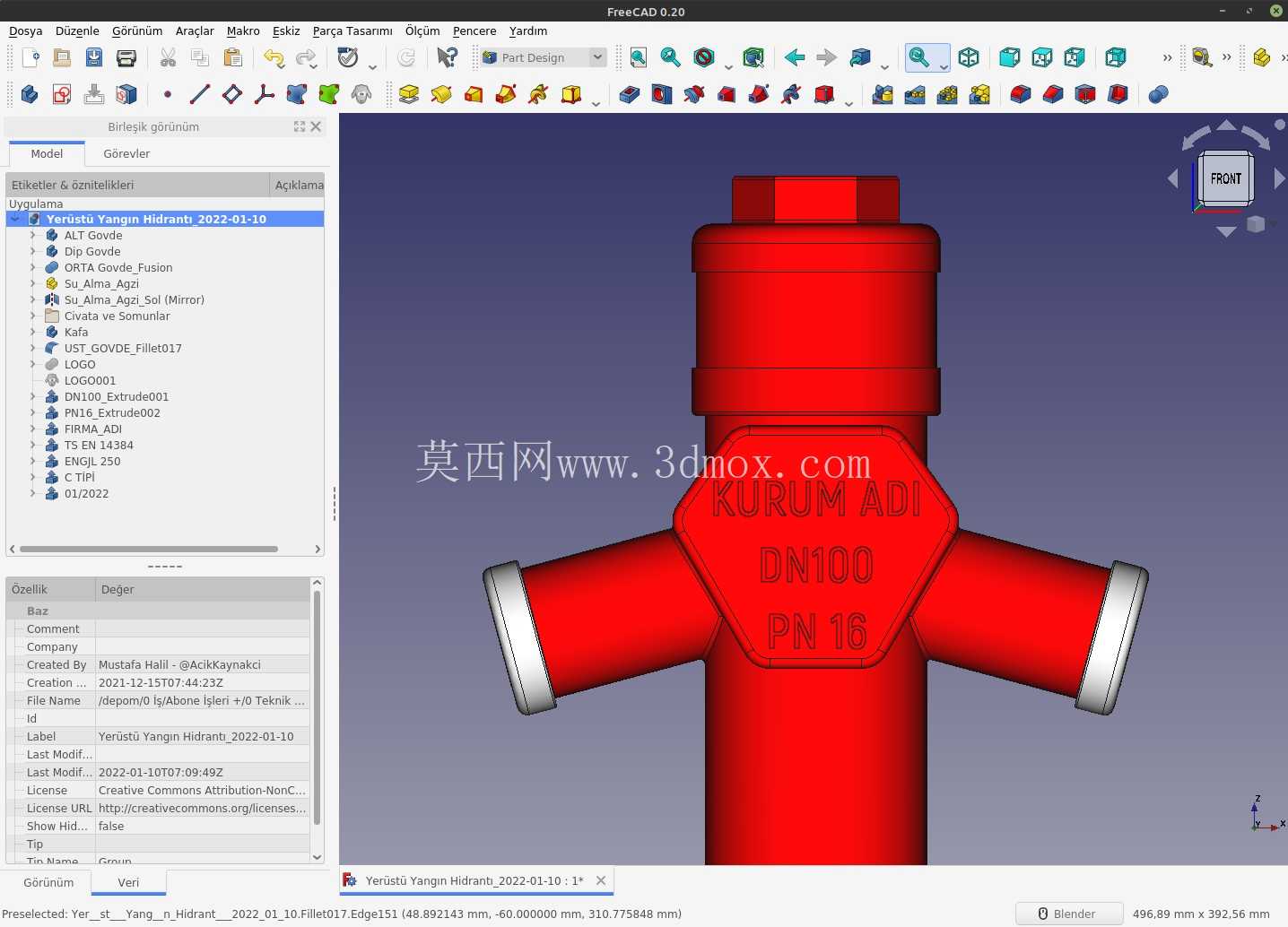
Task: Click the model tree horizontal scrollbar
Action: [149, 549]
